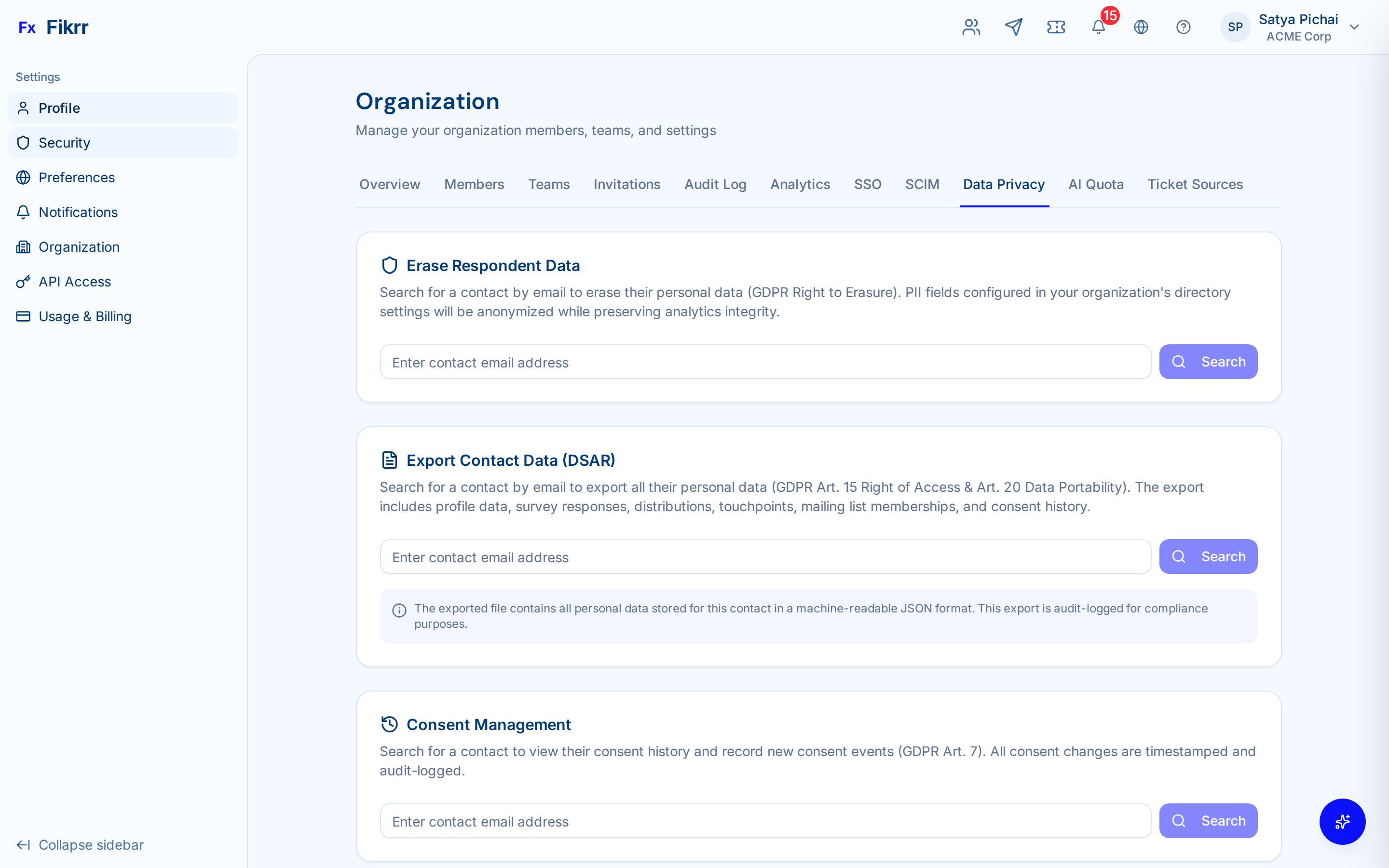Click the Fx logo in the top left
This screenshot has width=1389, height=868.
pos(27,27)
